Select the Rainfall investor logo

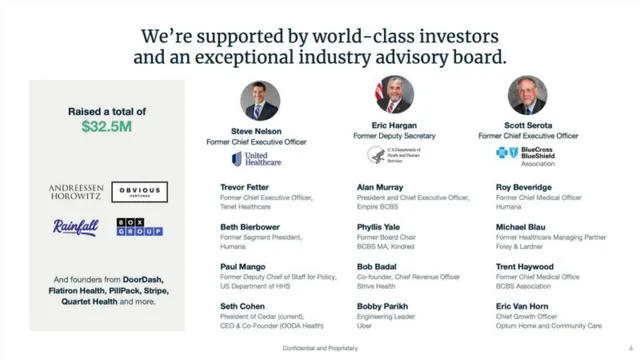pos(76,227)
